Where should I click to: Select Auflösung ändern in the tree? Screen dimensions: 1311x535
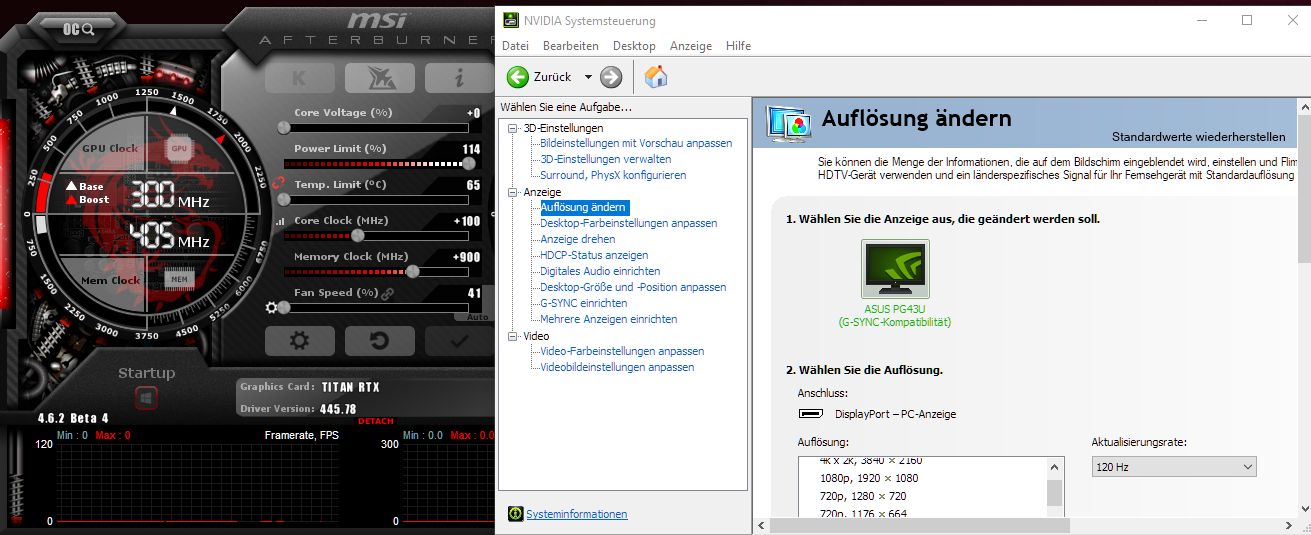[583, 207]
